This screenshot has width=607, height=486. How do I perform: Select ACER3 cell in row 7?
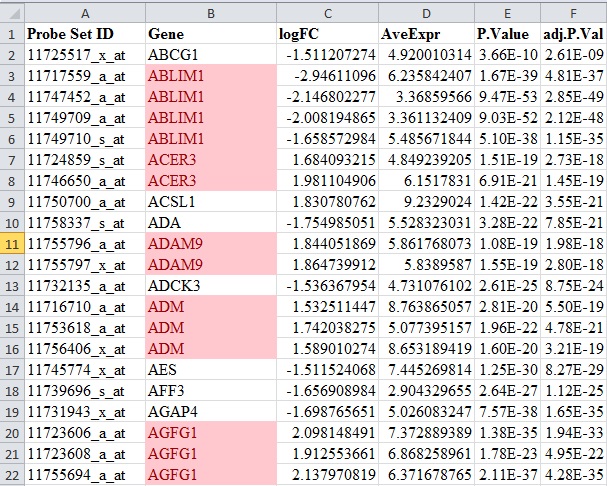pos(211,160)
